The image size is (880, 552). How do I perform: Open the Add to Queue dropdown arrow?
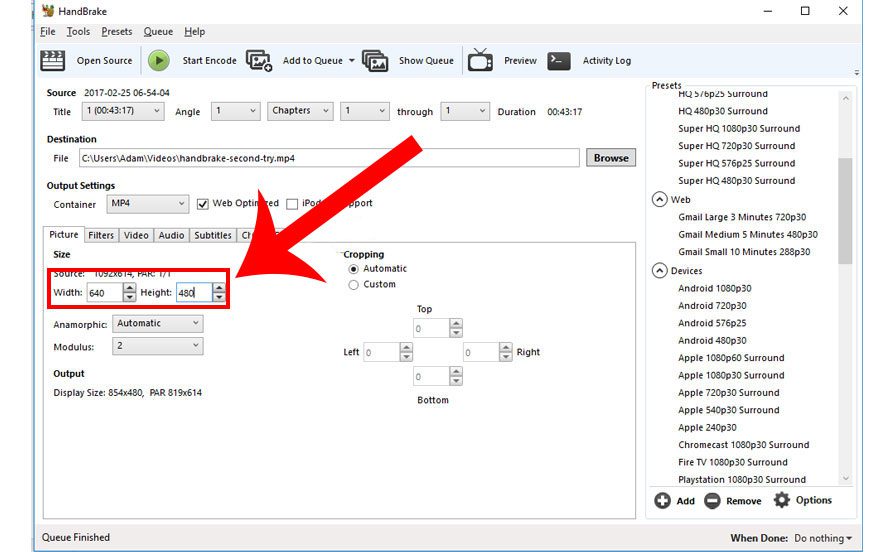(x=352, y=61)
